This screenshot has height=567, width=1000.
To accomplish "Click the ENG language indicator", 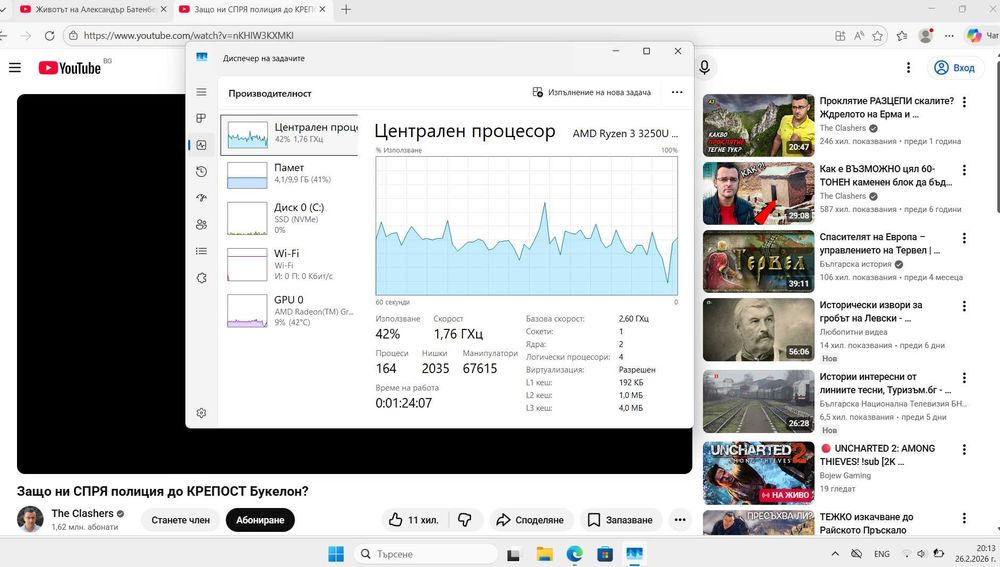I will 882,554.
